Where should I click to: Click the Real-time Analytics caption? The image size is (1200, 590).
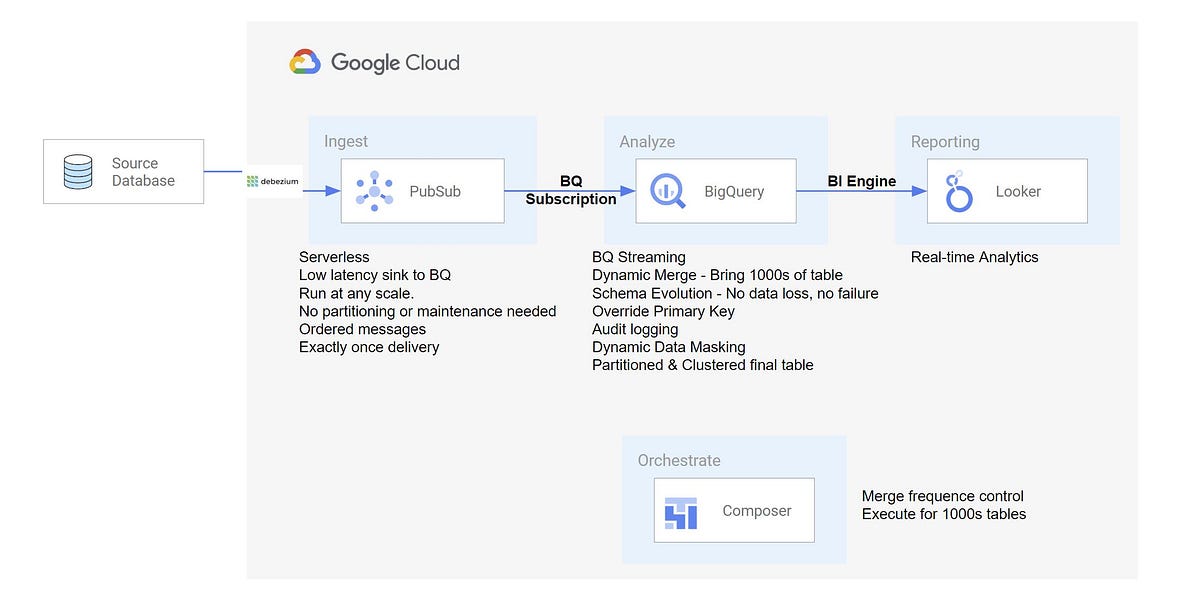(x=974, y=257)
